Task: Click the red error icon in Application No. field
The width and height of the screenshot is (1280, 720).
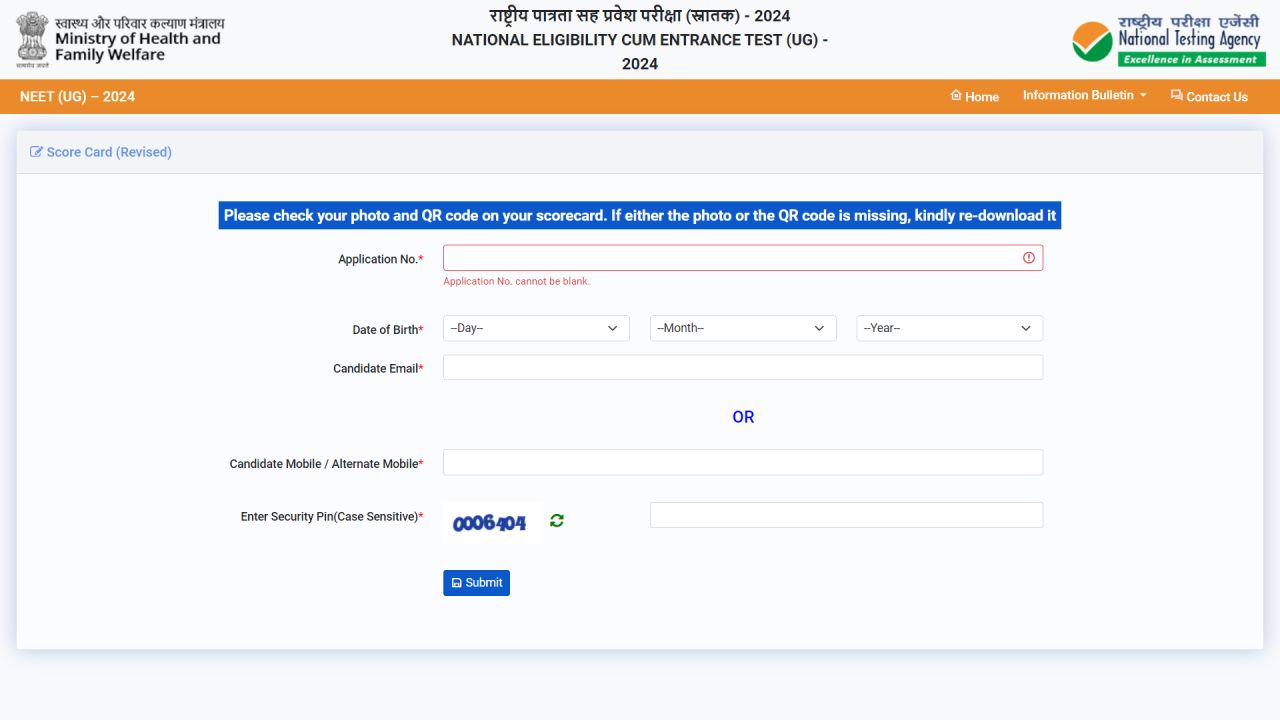Action: (1029, 258)
